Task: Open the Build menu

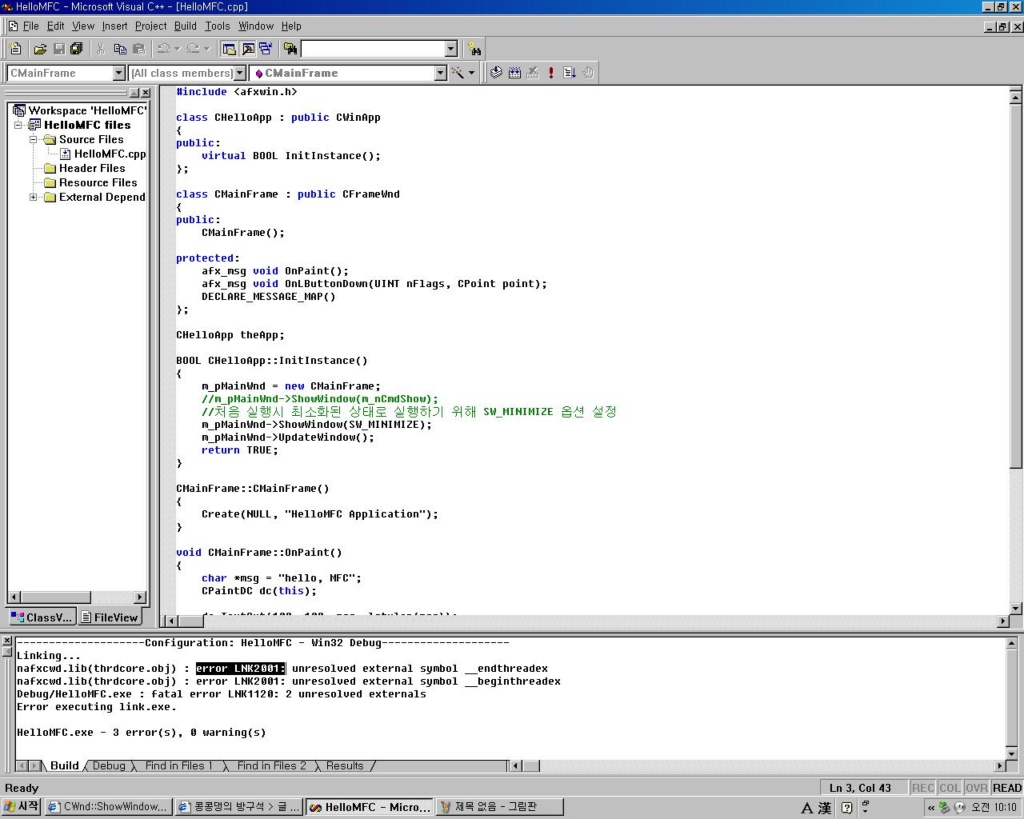Action: click(x=185, y=26)
